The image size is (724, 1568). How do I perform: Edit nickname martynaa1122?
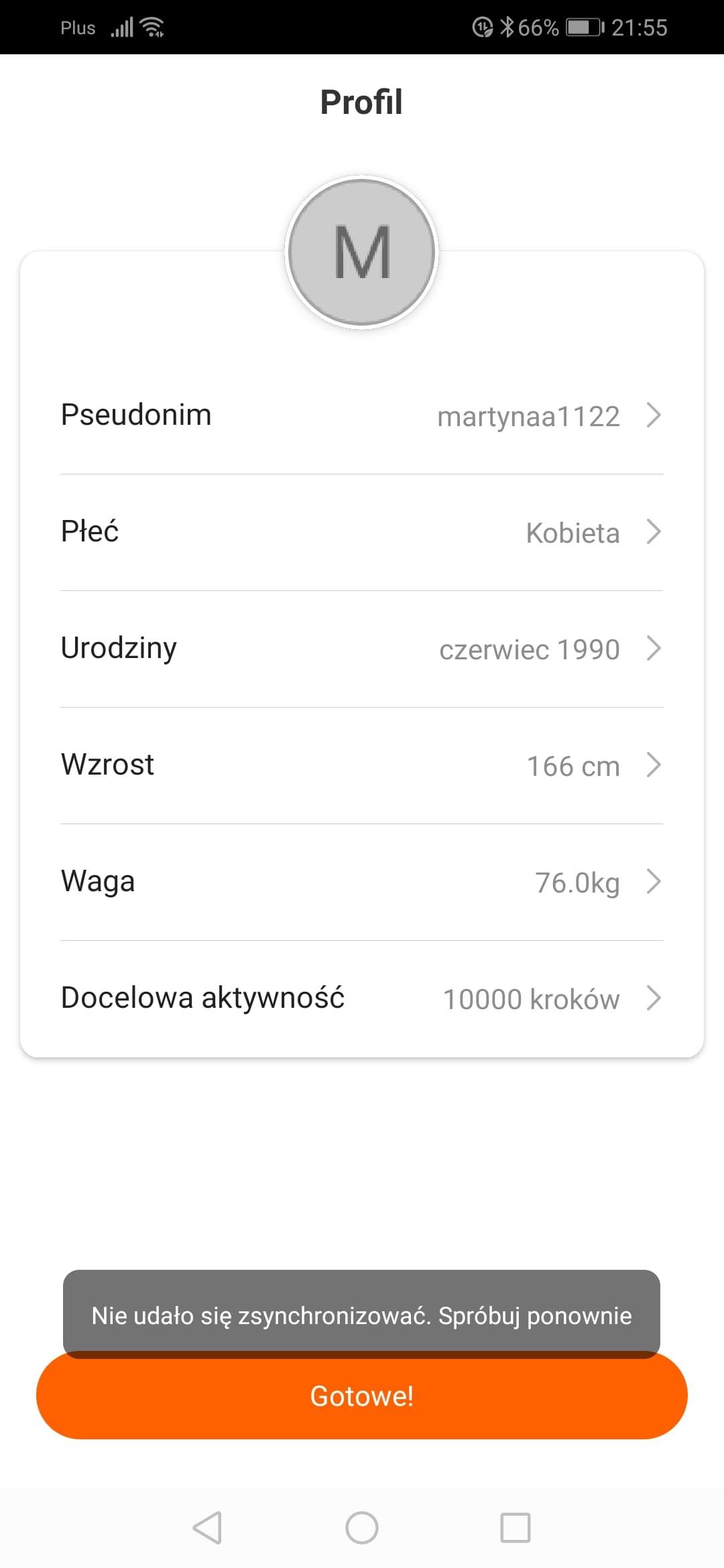528,417
